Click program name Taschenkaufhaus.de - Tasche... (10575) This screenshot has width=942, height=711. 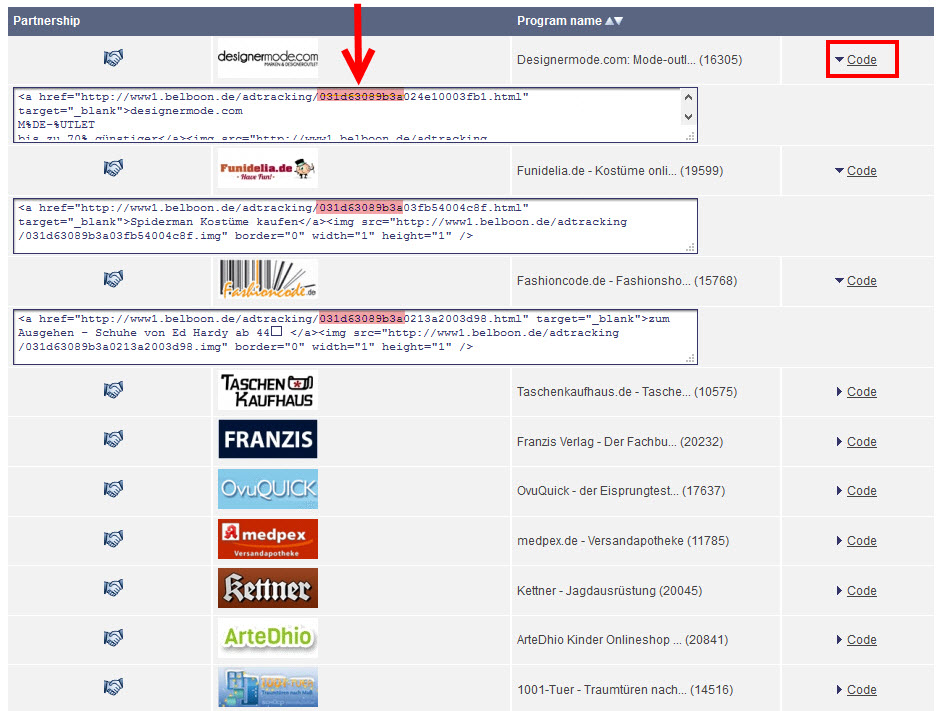627,392
